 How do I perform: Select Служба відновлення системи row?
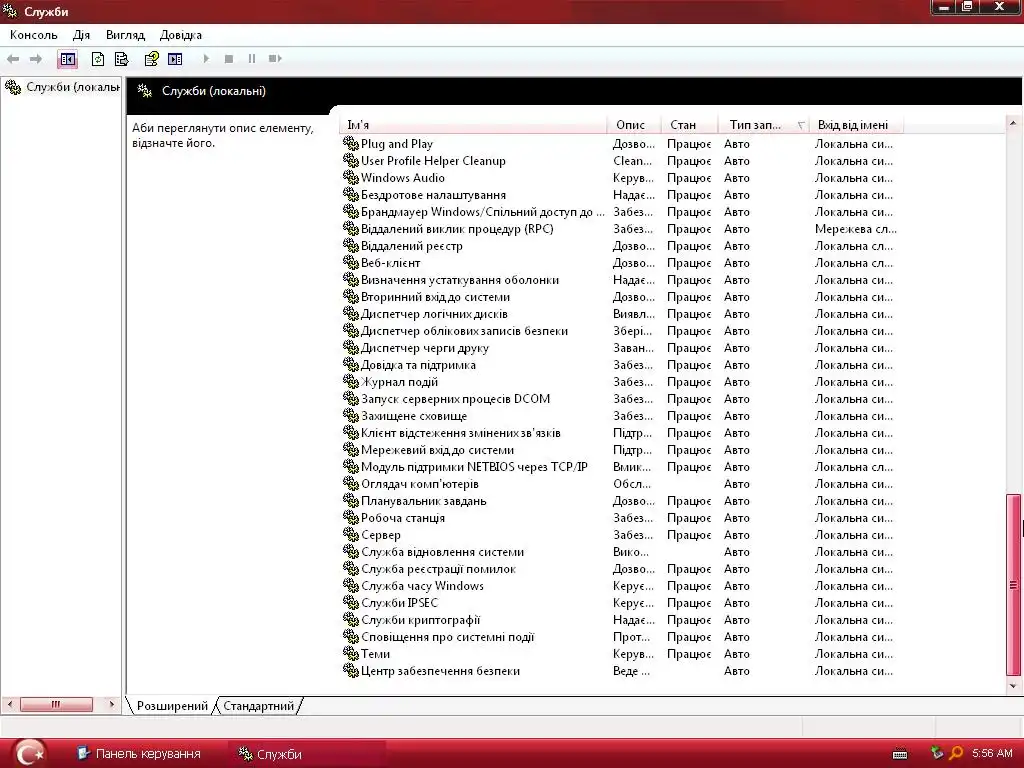pyautogui.click(x=622, y=552)
